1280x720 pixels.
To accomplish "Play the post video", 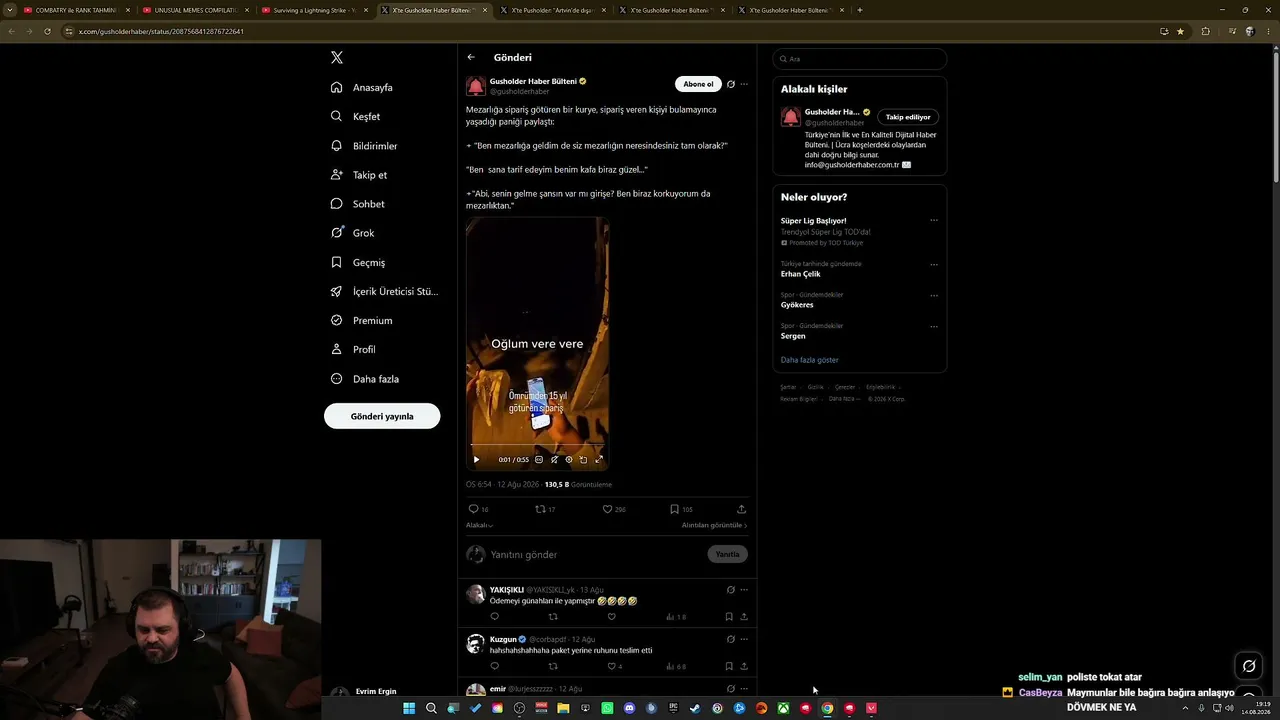I will (476, 460).
